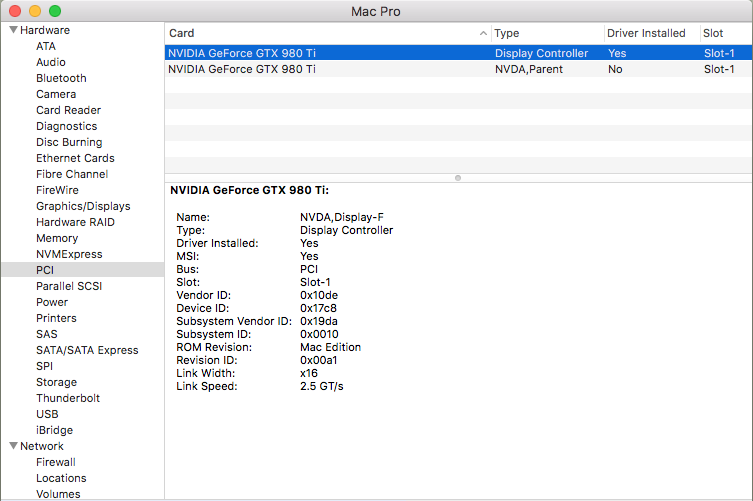Click the 'No' driver installed cell
This screenshot has height=501, width=753.
(615, 69)
